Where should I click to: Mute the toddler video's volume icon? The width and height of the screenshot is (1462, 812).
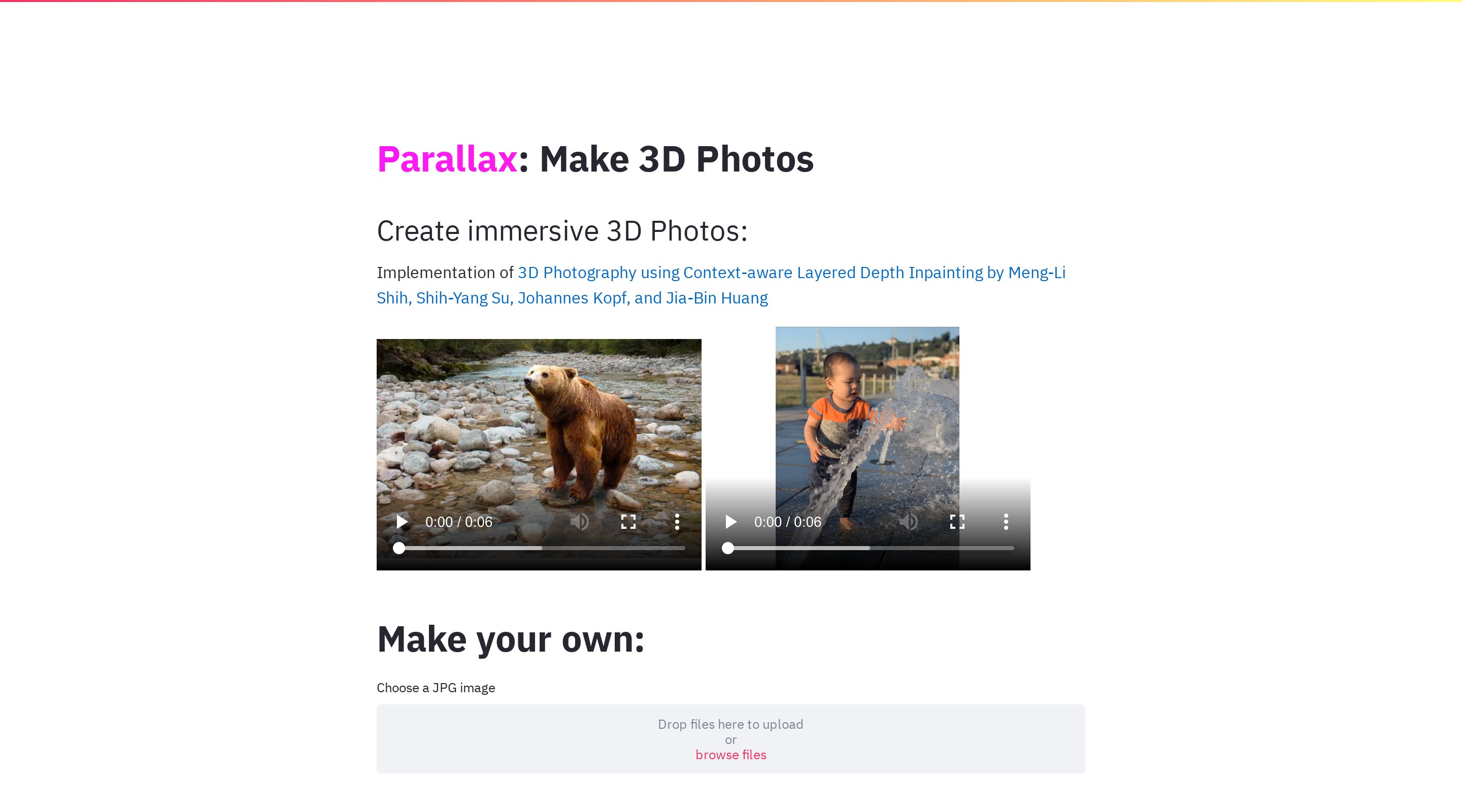click(x=909, y=522)
